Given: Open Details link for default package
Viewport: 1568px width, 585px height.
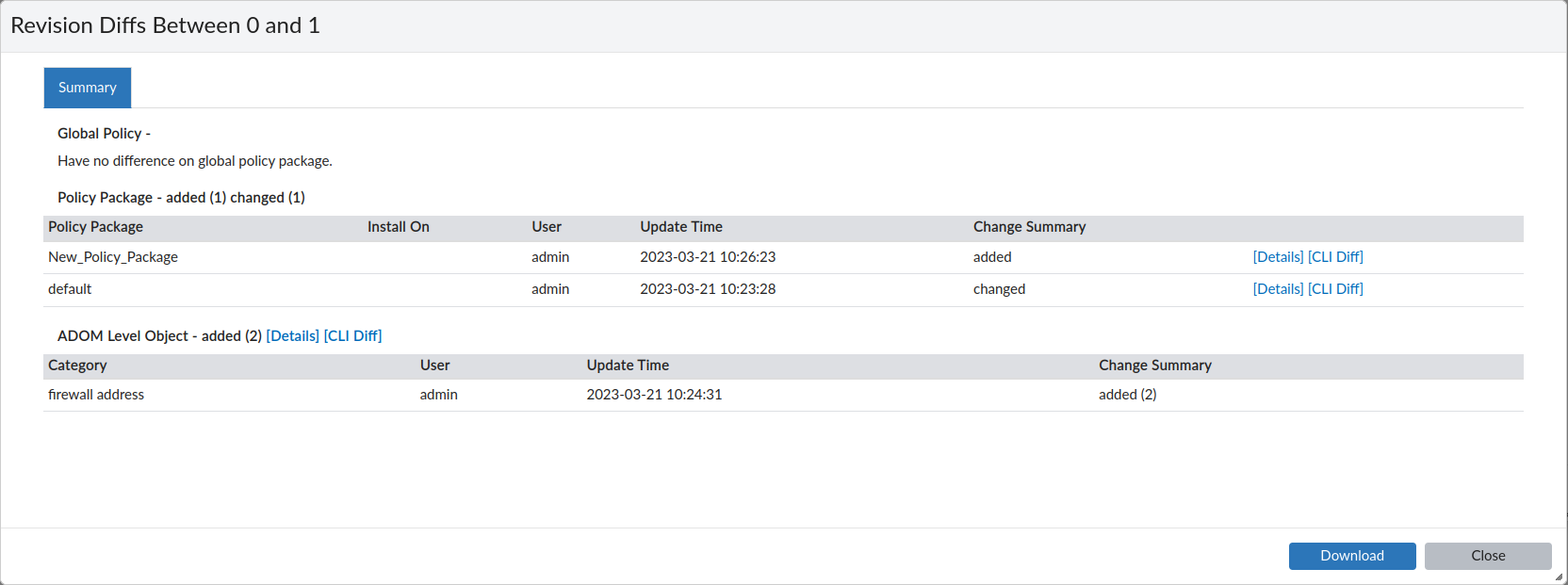Looking at the screenshot, I should [x=1278, y=289].
